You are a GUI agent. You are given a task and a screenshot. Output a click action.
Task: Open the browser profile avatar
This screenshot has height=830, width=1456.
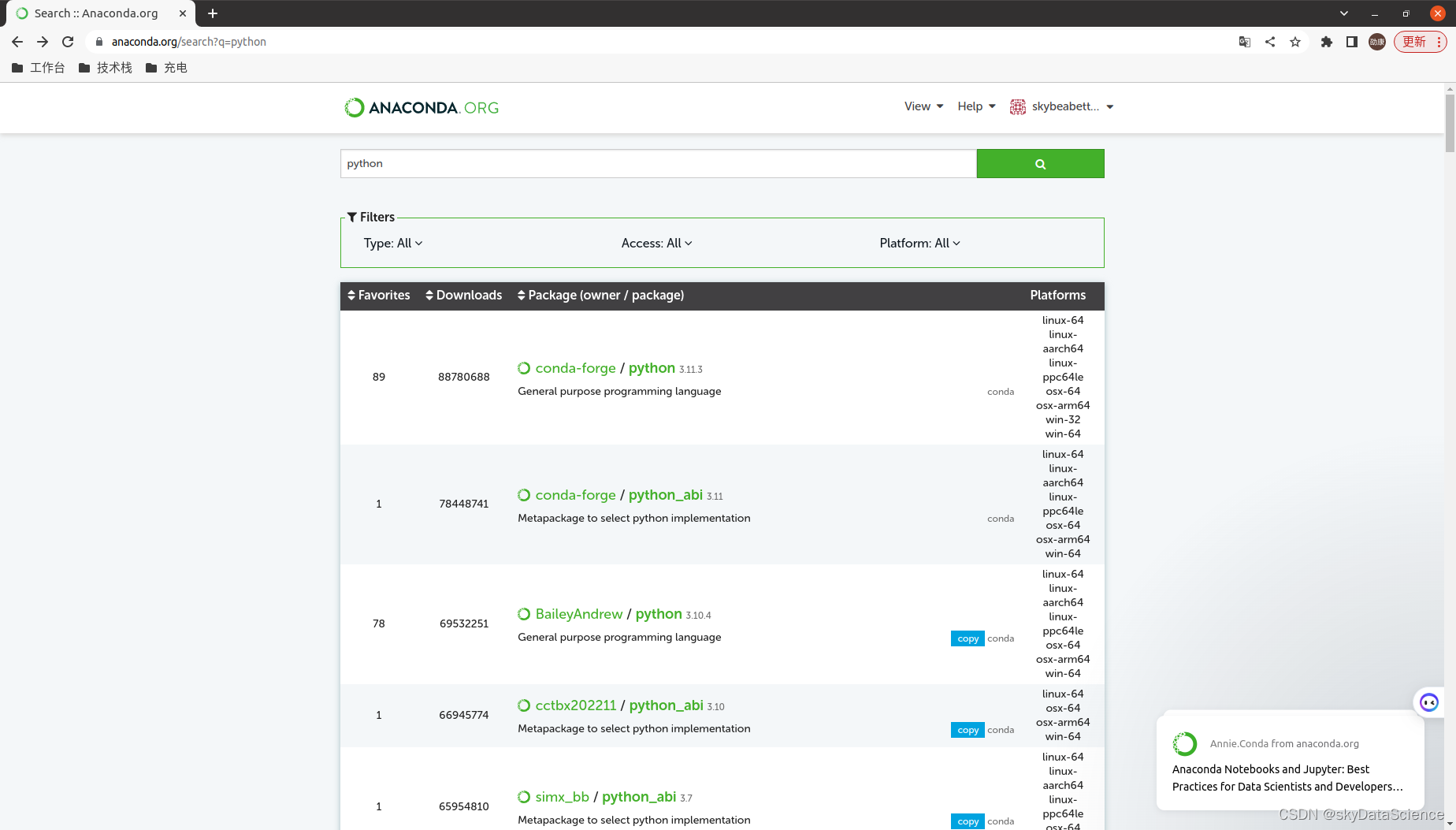1377,42
